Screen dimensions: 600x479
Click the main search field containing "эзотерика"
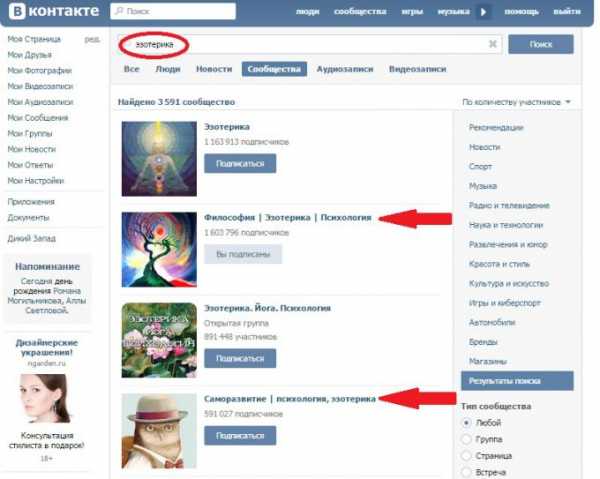[x=309, y=44]
